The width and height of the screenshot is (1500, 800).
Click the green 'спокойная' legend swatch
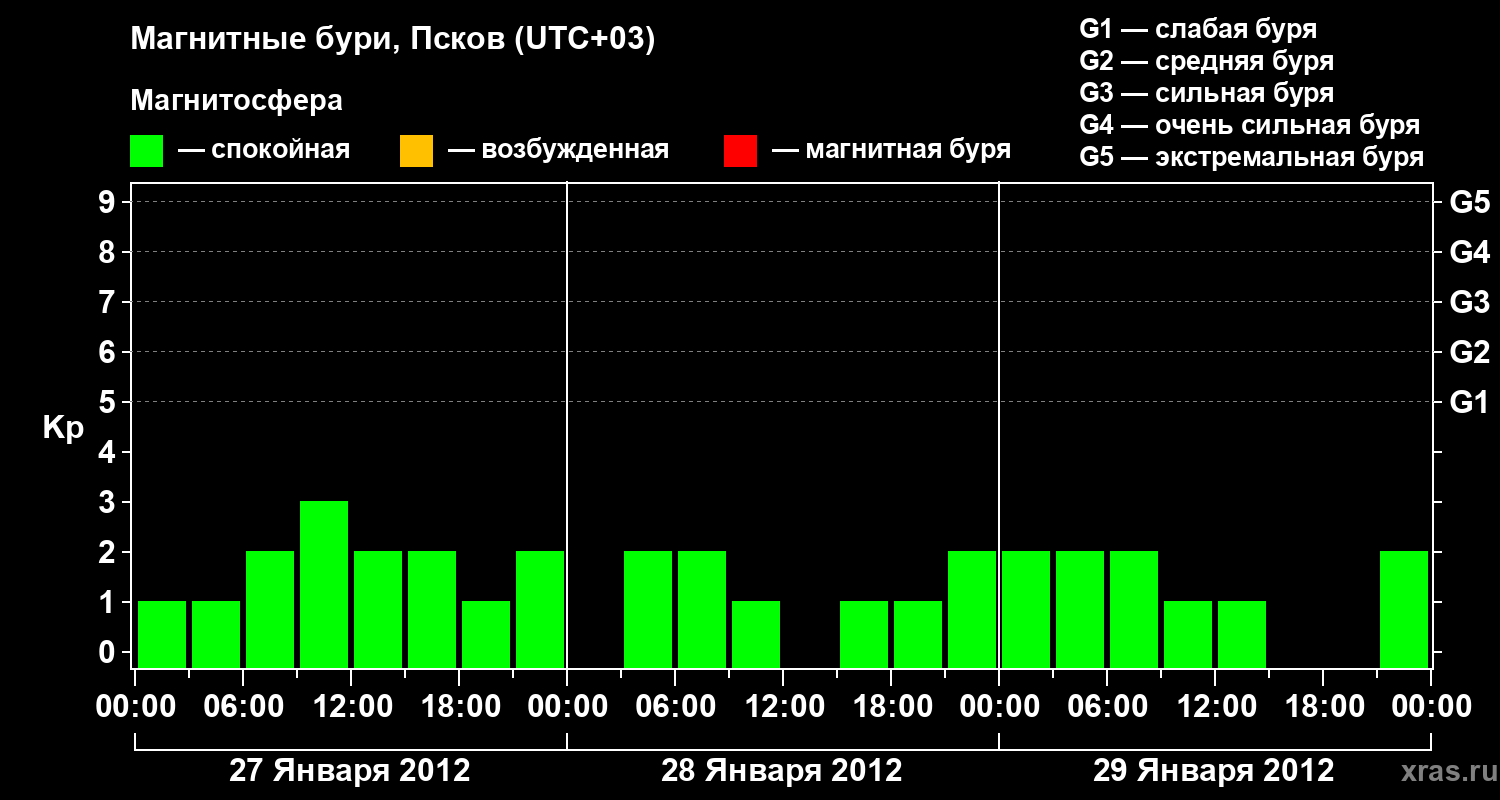(147, 150)
